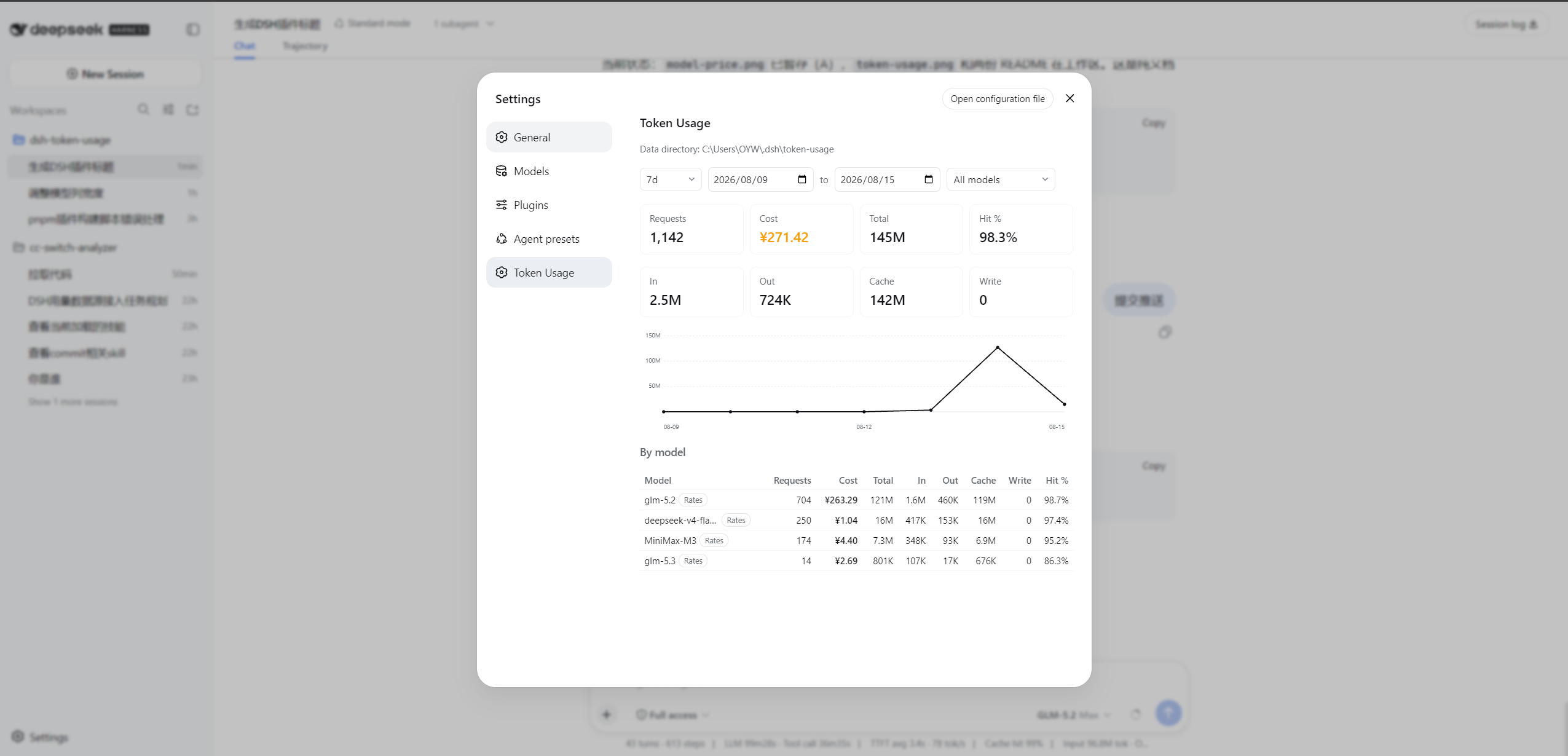
Task: Open Rates for glm-5.2
Action: pyautogui.click(x=693, y=500)
